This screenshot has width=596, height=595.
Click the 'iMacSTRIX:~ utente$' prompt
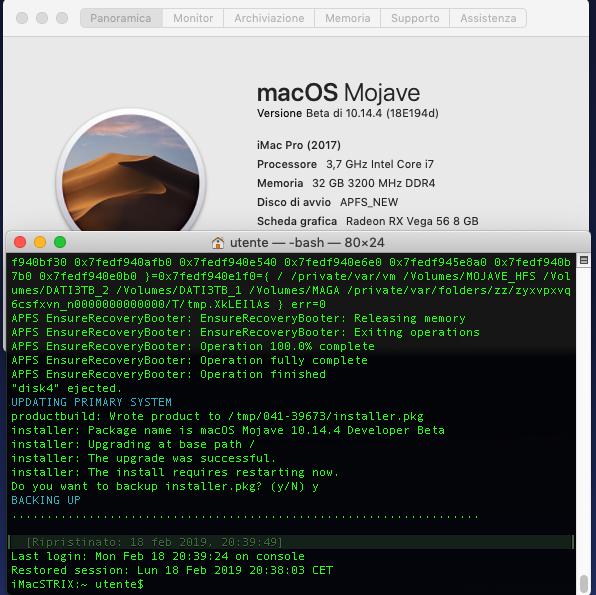(78, 584)
